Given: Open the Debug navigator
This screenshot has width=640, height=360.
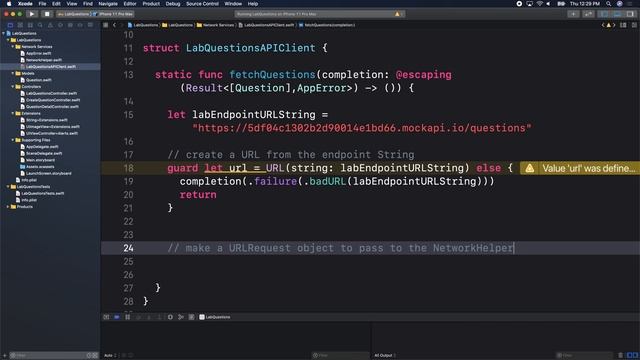Looking at the screenshot, I should pos(70,25).
